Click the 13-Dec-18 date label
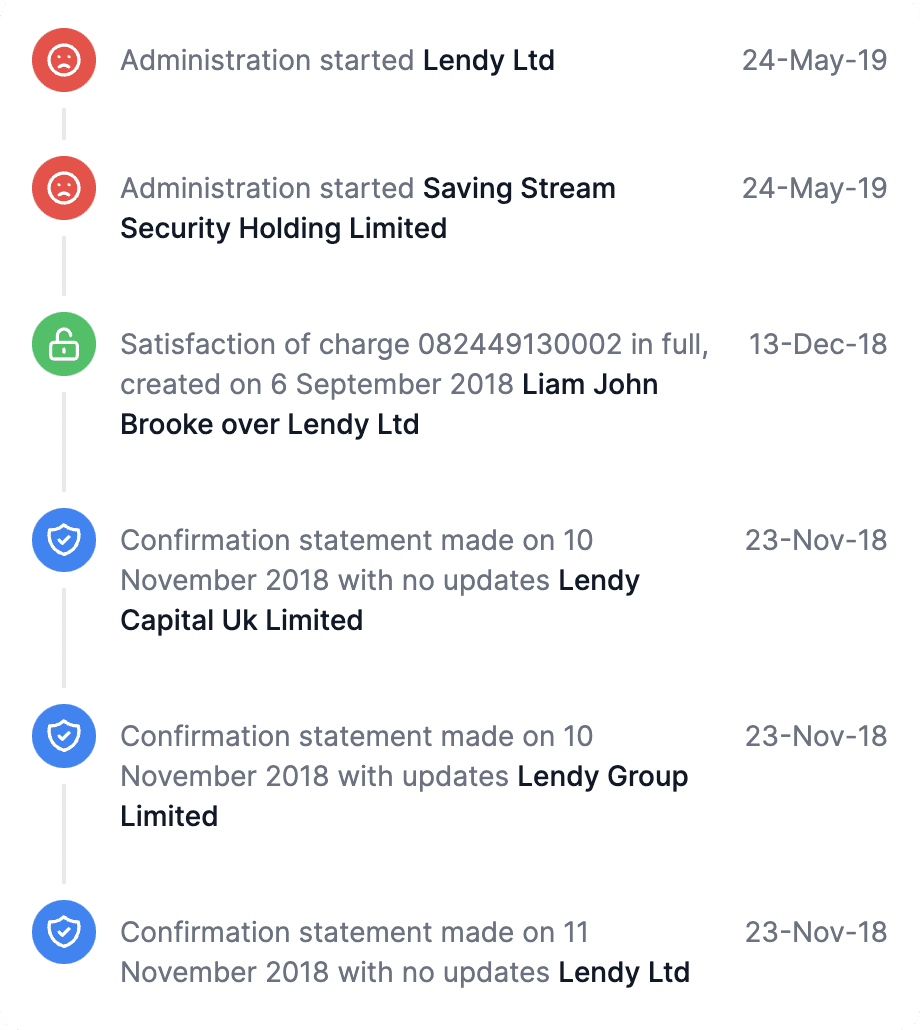This screenshot has height=1030, width=920. 818,344
